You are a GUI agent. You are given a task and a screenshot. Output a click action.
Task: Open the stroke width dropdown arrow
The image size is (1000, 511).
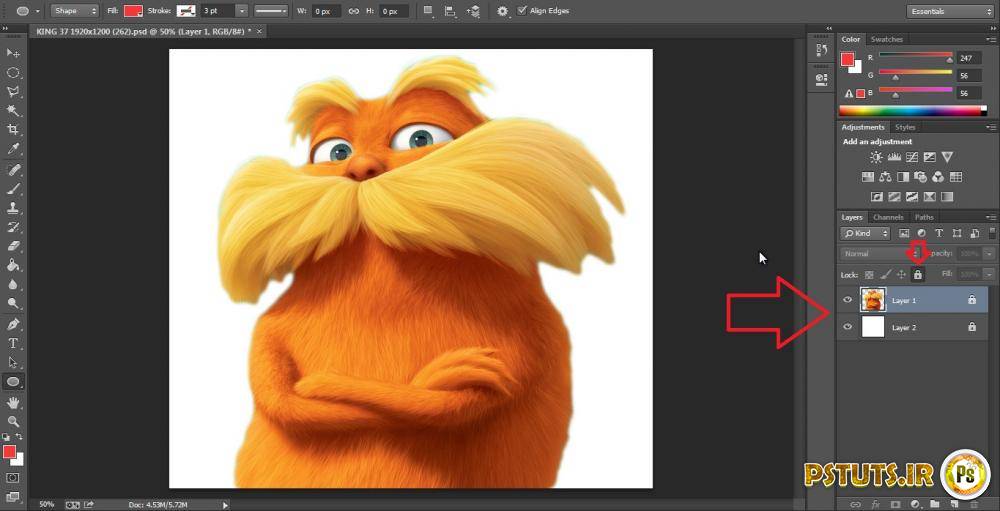pyautogui.click(x=242, y=11)
